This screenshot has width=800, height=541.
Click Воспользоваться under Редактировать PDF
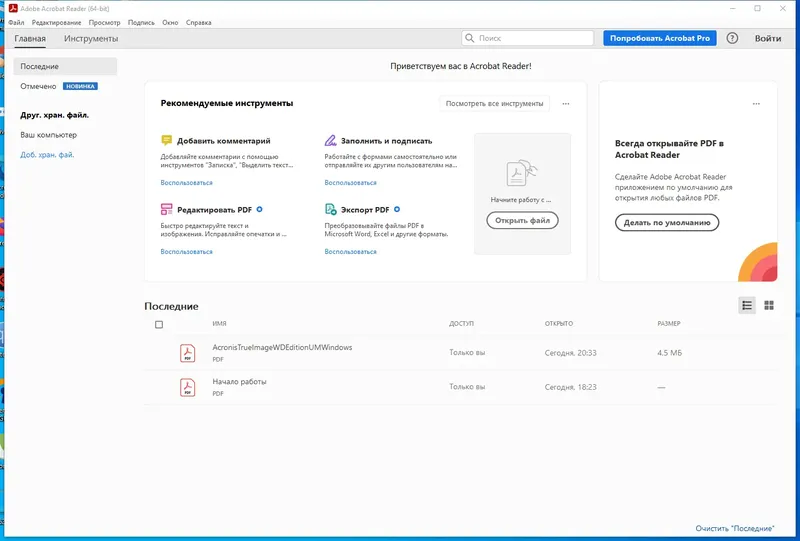[187, 252]
